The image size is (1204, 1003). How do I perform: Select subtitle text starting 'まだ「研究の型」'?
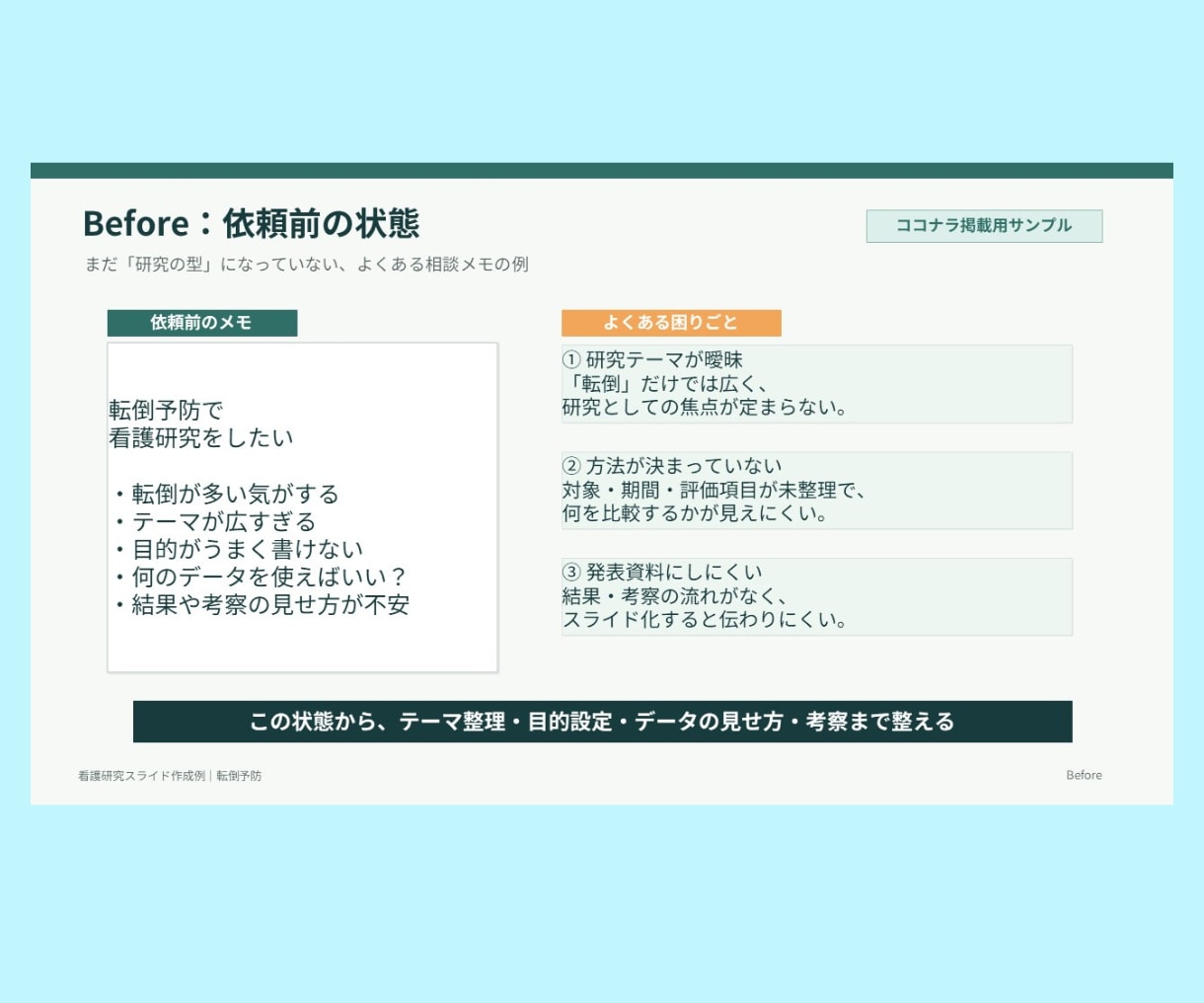click(x=306, y=265)
